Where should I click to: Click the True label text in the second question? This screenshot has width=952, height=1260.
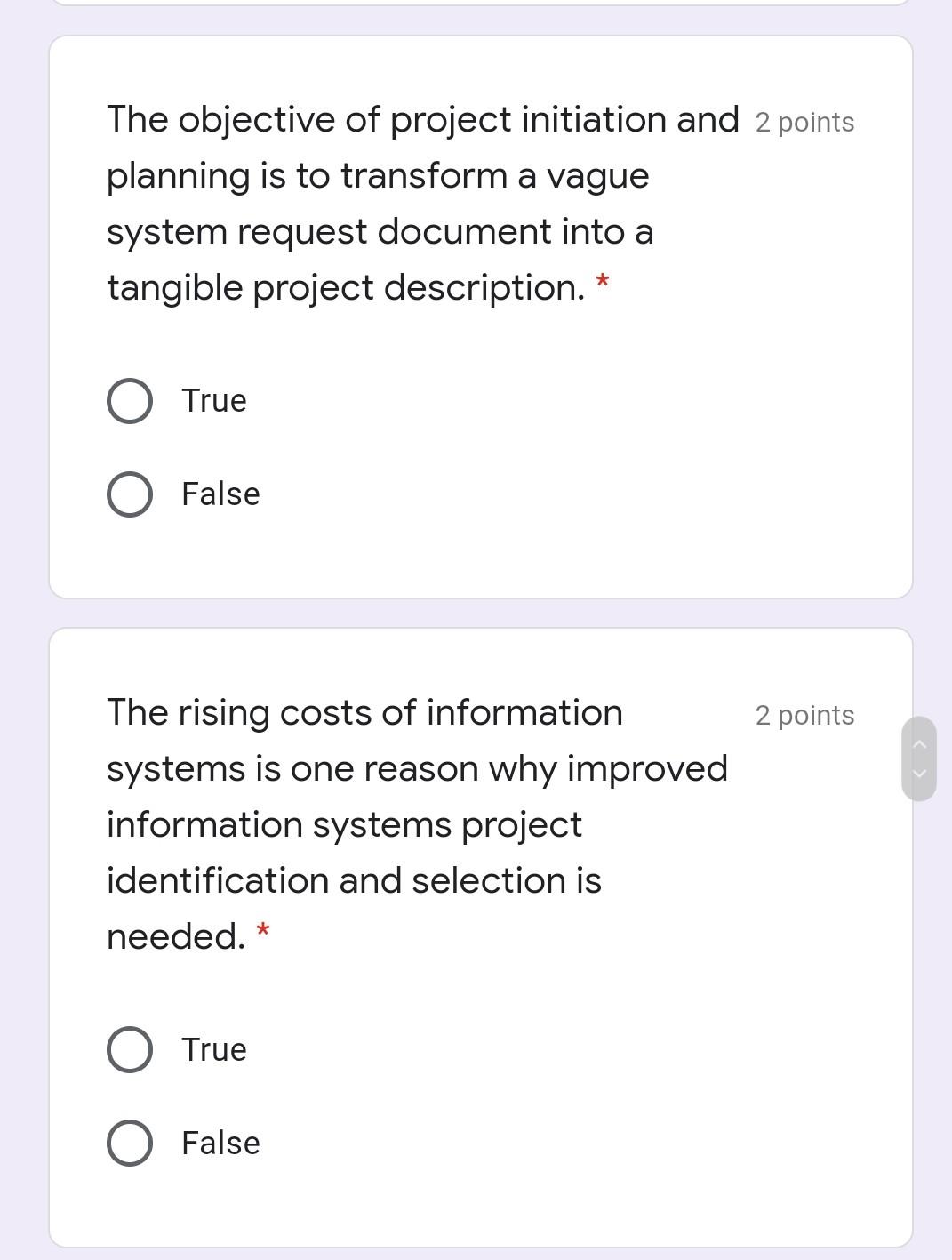point(213,1049)
